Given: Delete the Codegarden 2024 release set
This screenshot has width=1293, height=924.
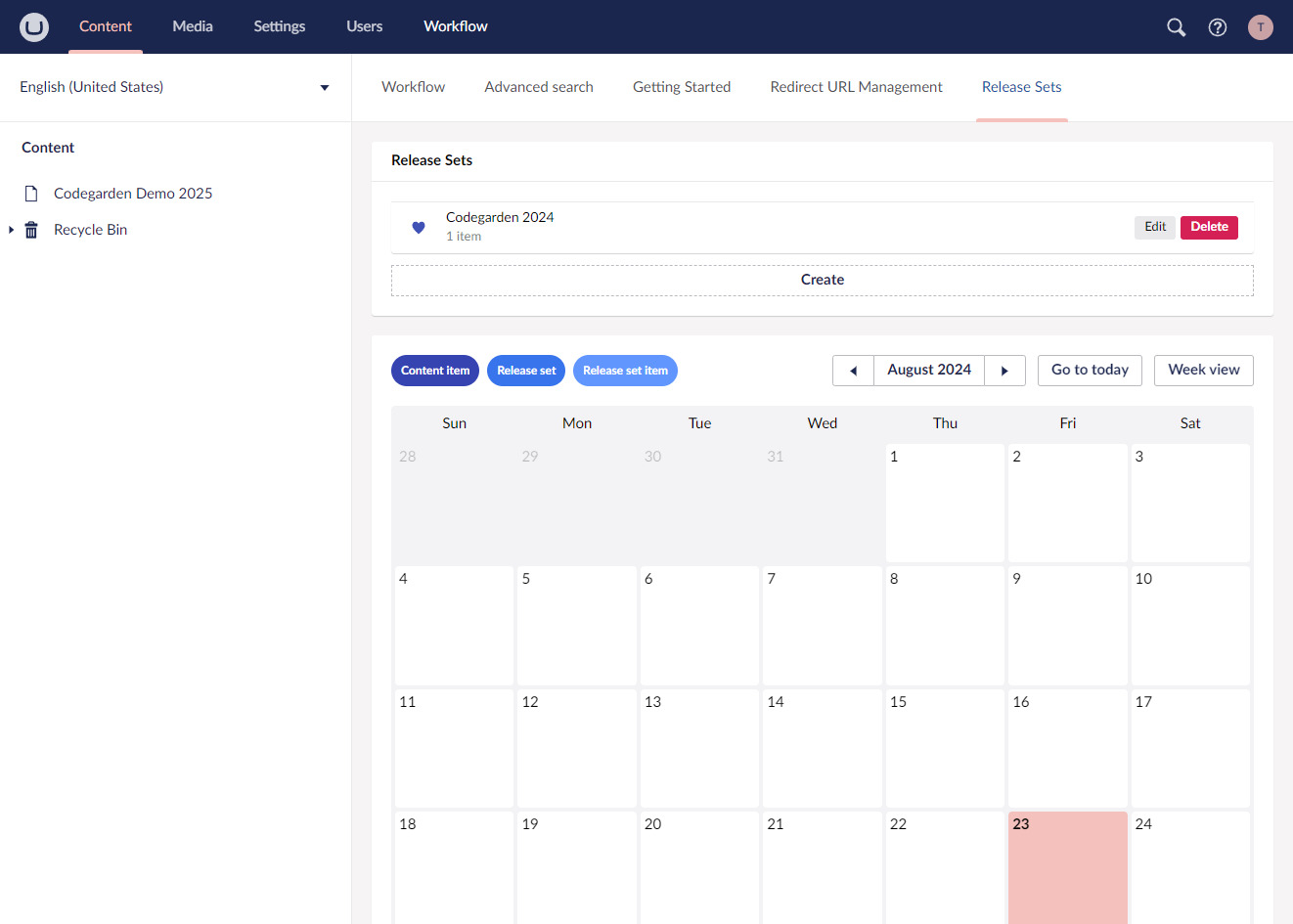Looking at the screenshot, I should click(x=1209, y=227).
